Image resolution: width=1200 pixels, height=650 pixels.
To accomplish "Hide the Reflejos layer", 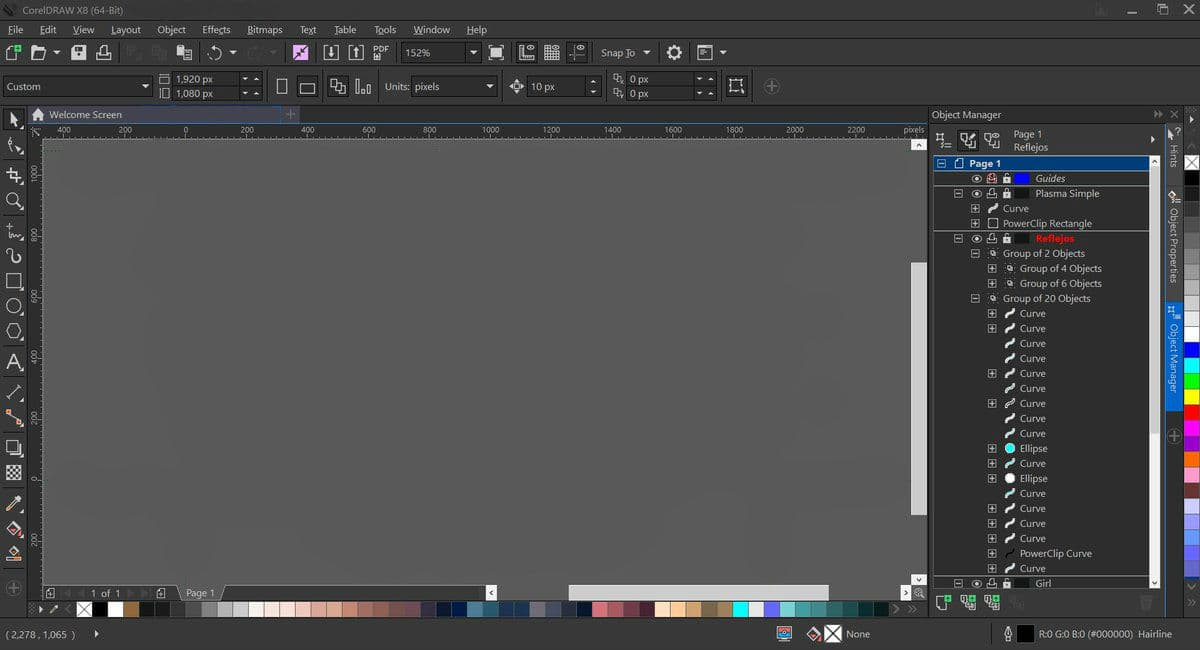I will (977, 238).
